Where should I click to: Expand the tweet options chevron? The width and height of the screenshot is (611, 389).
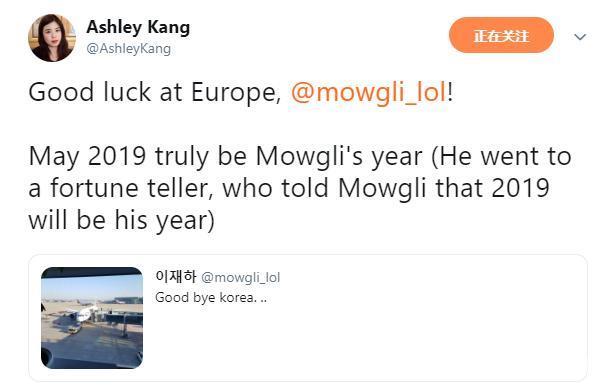click(x=580, y=37)
